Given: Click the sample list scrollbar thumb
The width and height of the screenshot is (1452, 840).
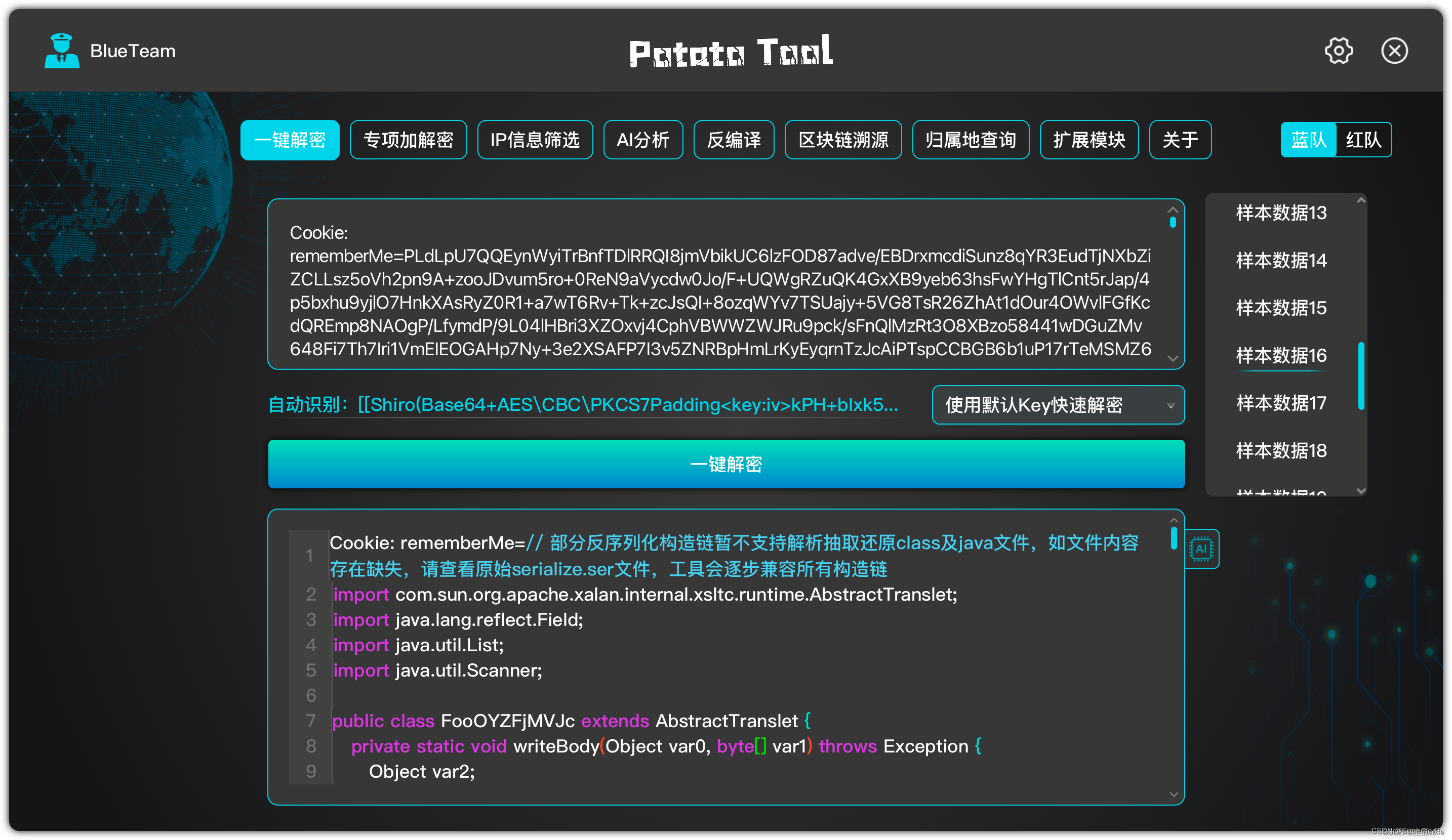Looking at the screenshot, I should (x=1361, y=375).
